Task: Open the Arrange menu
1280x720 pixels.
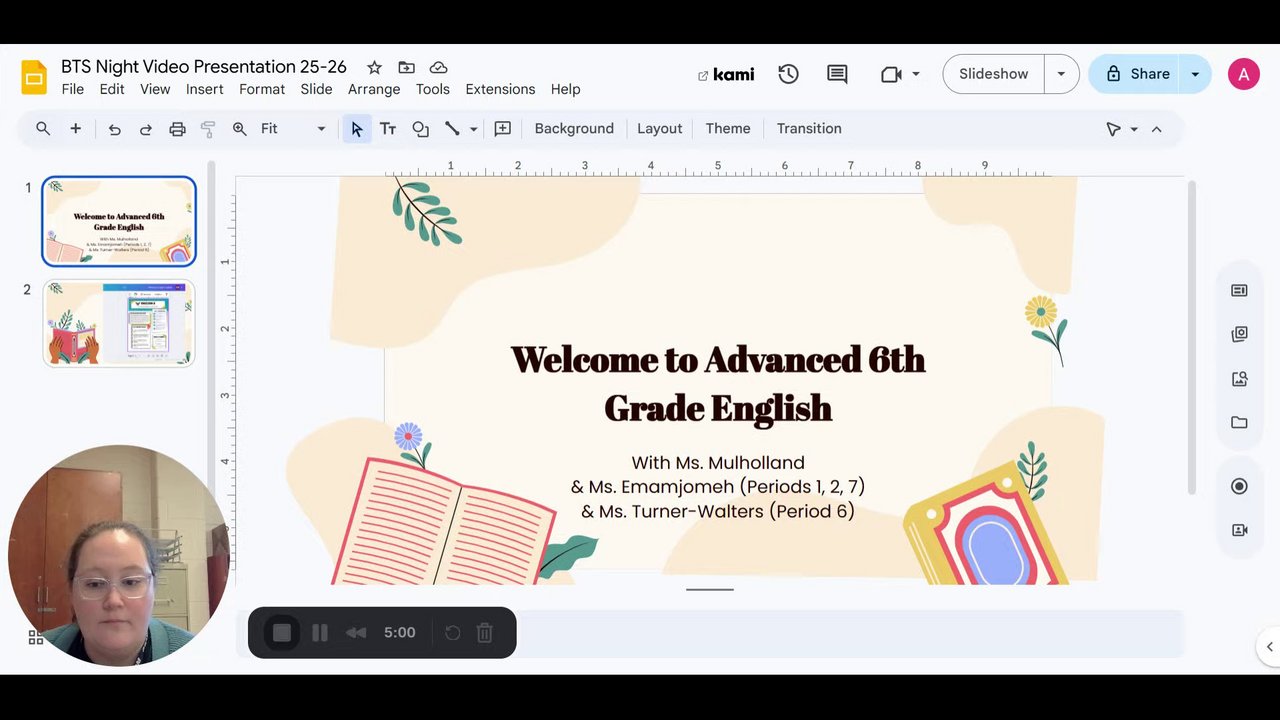Action: 374,89
